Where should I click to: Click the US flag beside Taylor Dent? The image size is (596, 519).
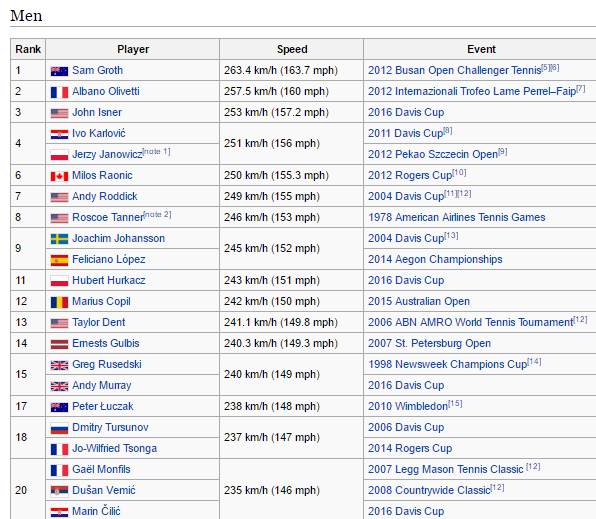tap(59, 323)
